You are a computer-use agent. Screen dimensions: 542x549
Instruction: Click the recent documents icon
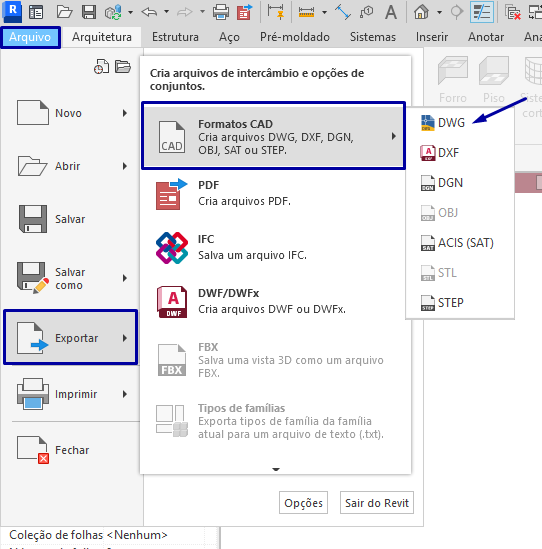[x=101, y=66]
